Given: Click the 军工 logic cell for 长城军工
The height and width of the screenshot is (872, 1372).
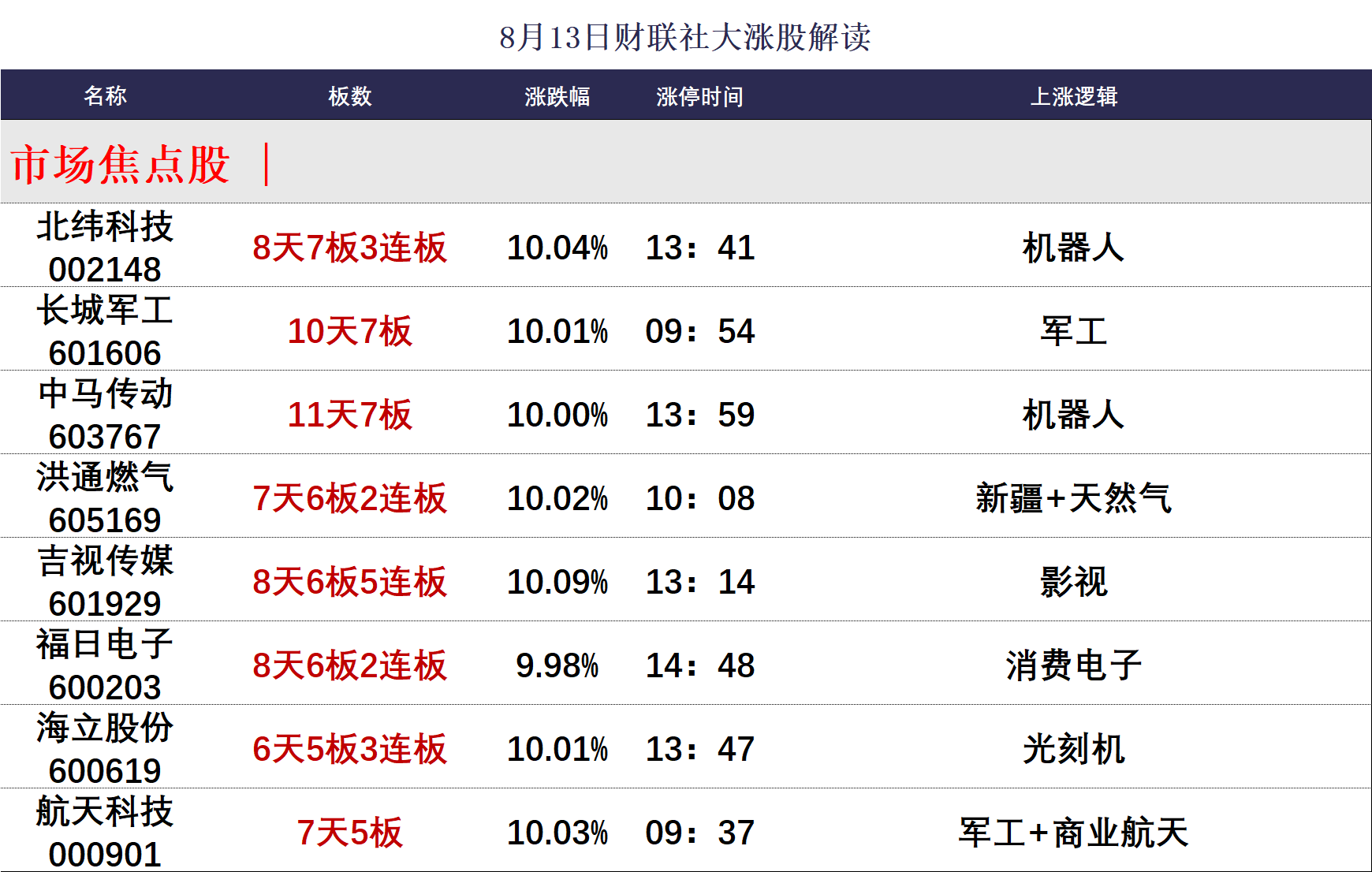Looking at the screenshot, I should tap(1074, 331).
